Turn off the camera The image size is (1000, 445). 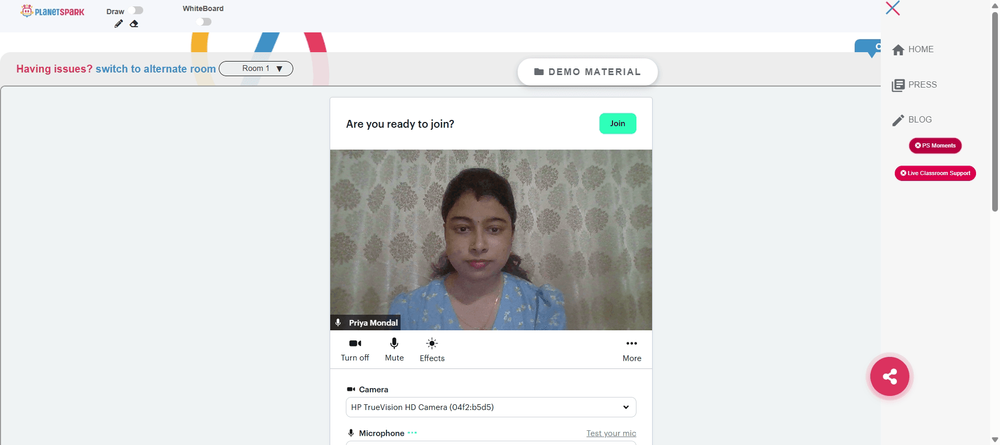point(355,350)
